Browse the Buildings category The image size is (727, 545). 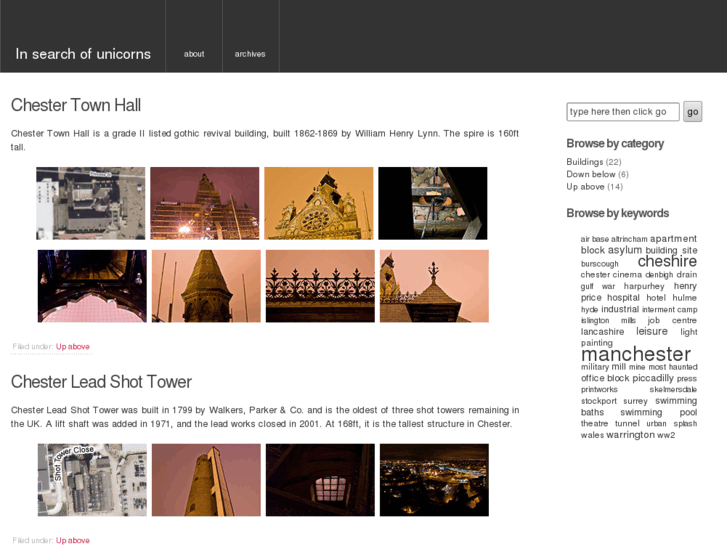pyautogui.click(x=585, y=162)
